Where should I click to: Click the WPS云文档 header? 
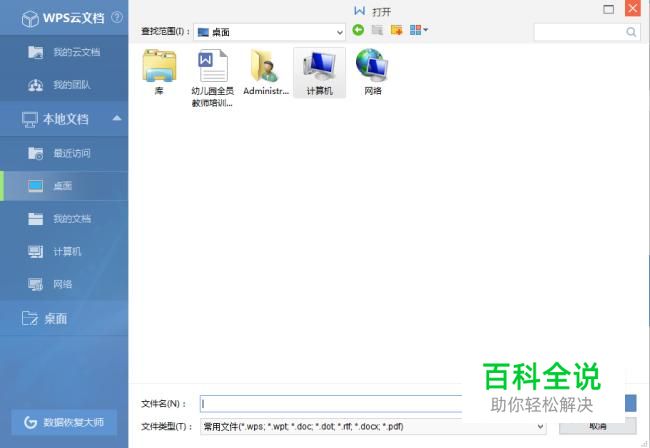[63, 18]
